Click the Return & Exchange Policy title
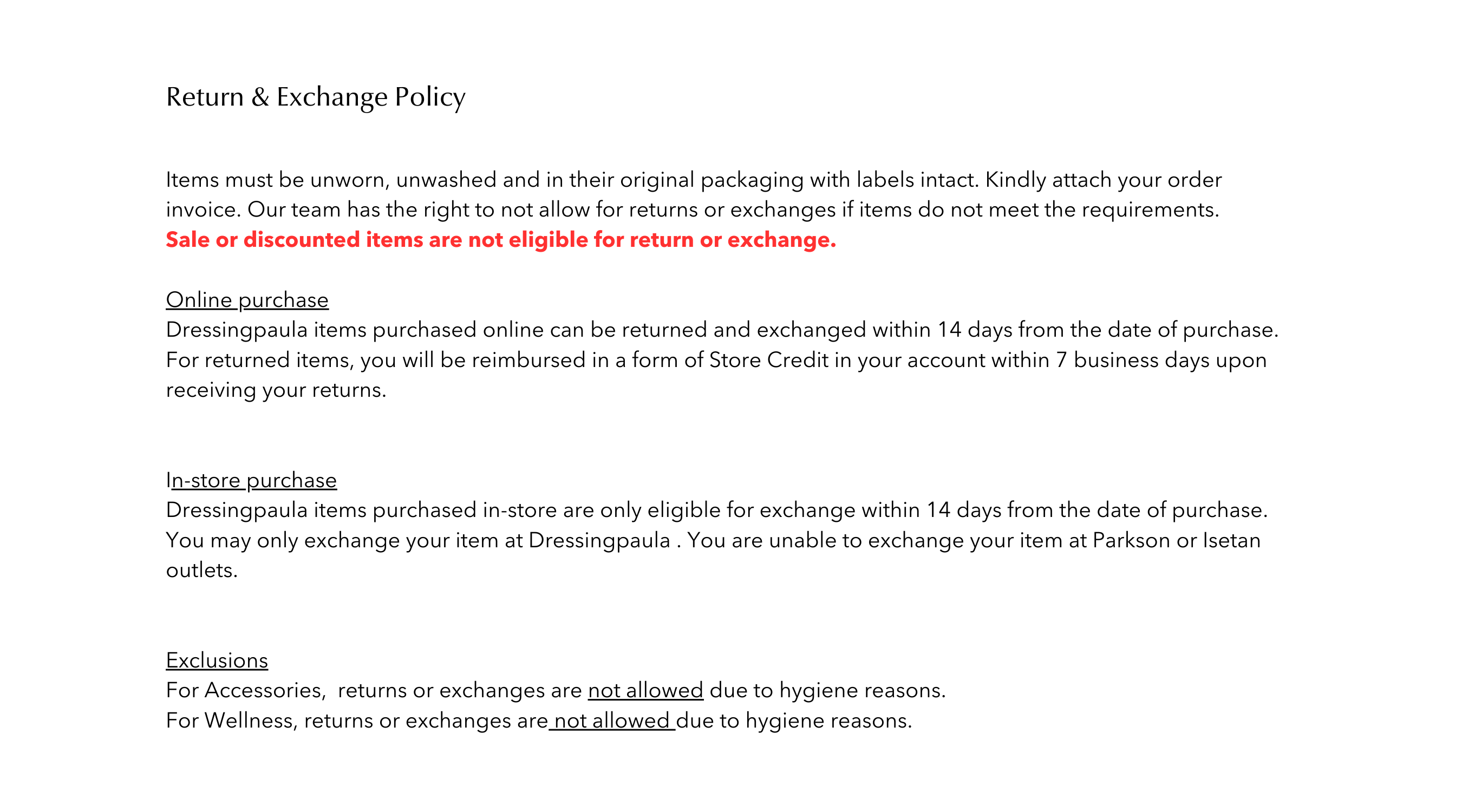 pos(316,97)
